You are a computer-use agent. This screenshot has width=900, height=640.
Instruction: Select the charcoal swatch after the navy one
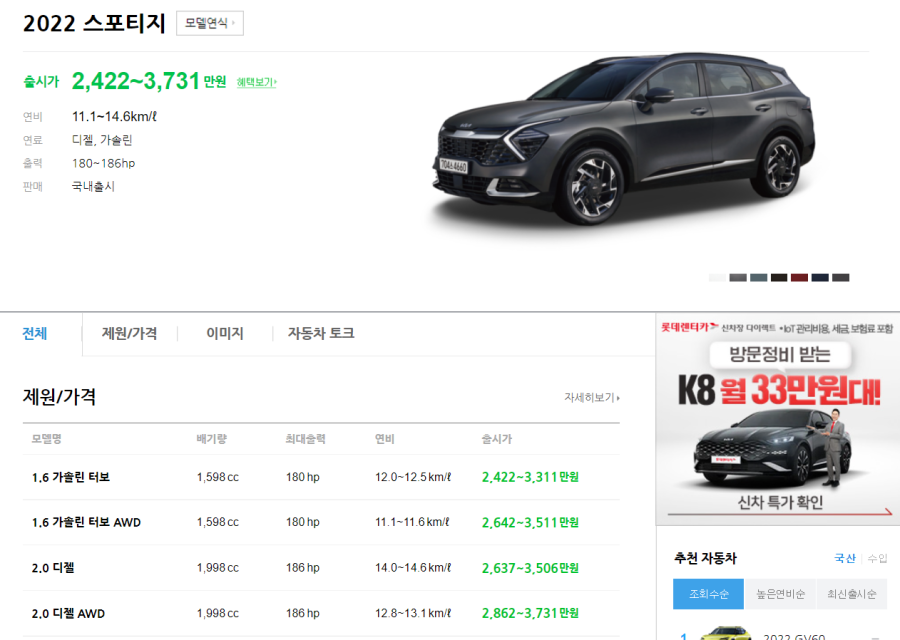pyautogui.click(x=841, y=278)
